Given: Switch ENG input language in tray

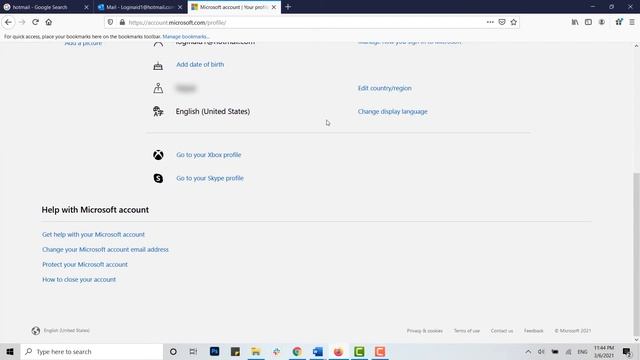Looking at the screenshot, I should click(x=582, y=351).
